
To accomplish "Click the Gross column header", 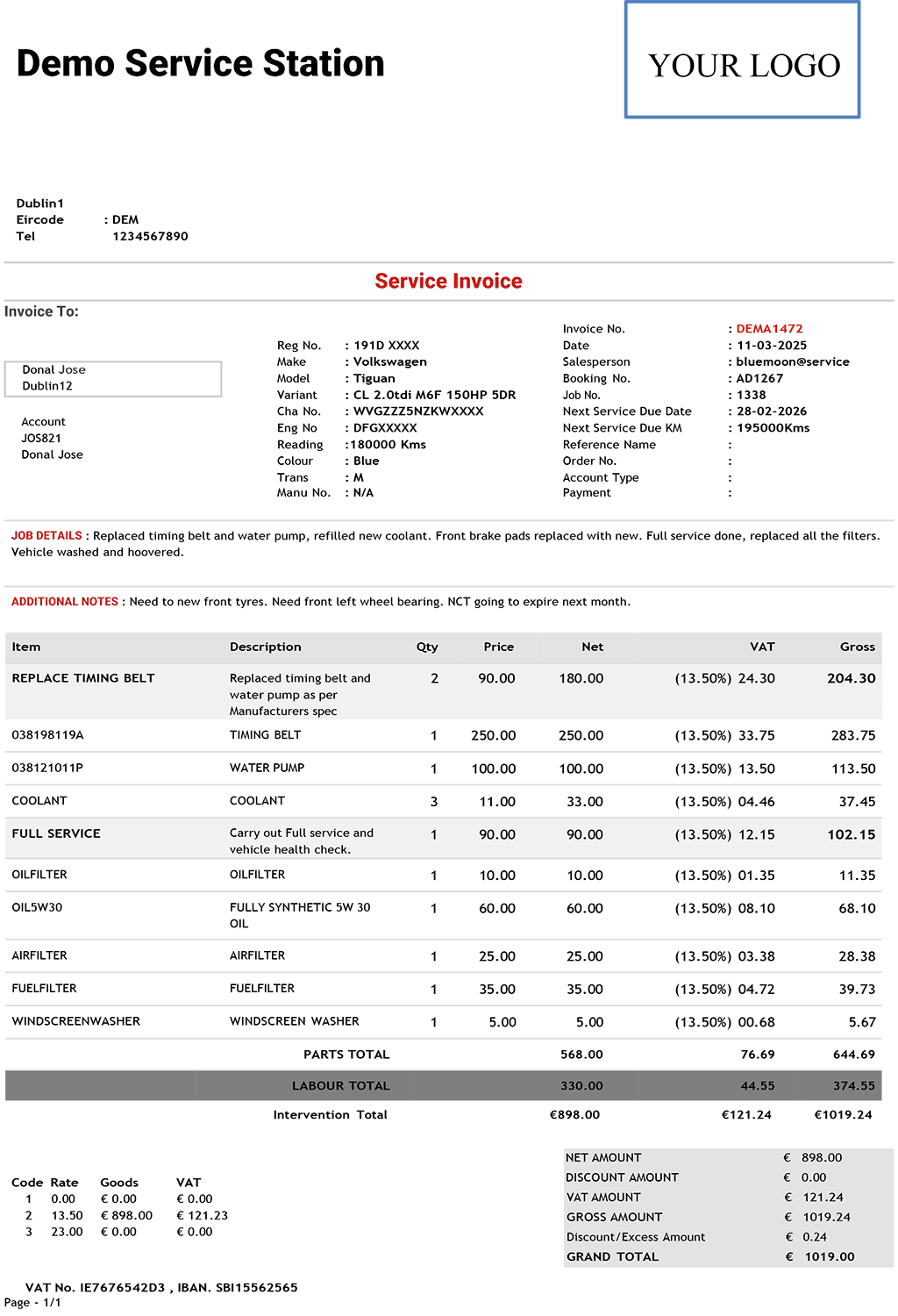I will [857, 647].
